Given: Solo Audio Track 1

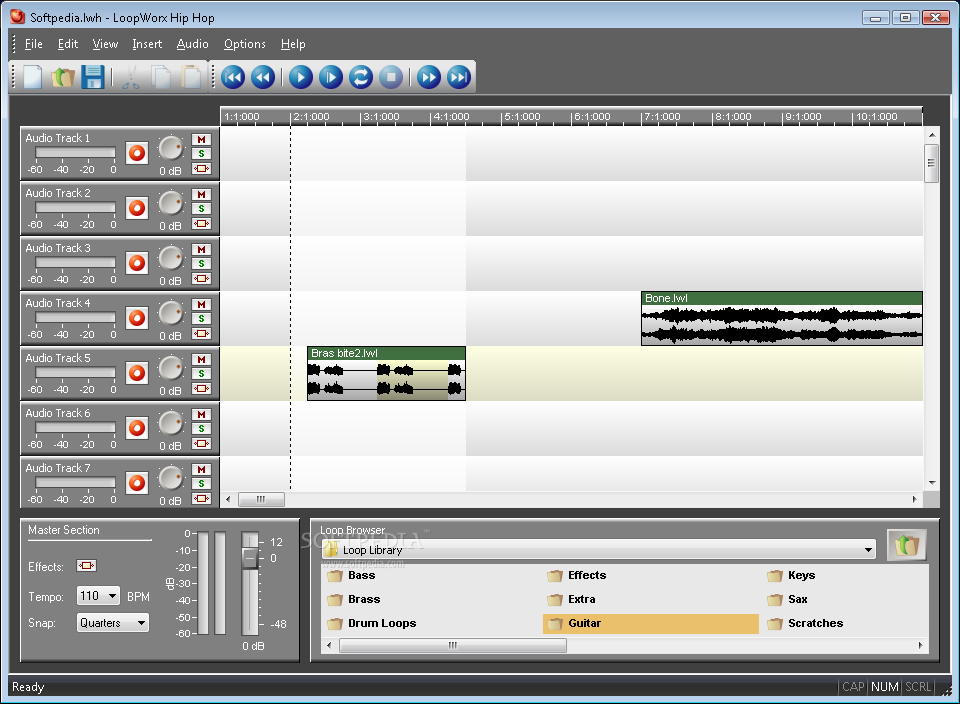Looking at the screenshot, I should point(201,154).
